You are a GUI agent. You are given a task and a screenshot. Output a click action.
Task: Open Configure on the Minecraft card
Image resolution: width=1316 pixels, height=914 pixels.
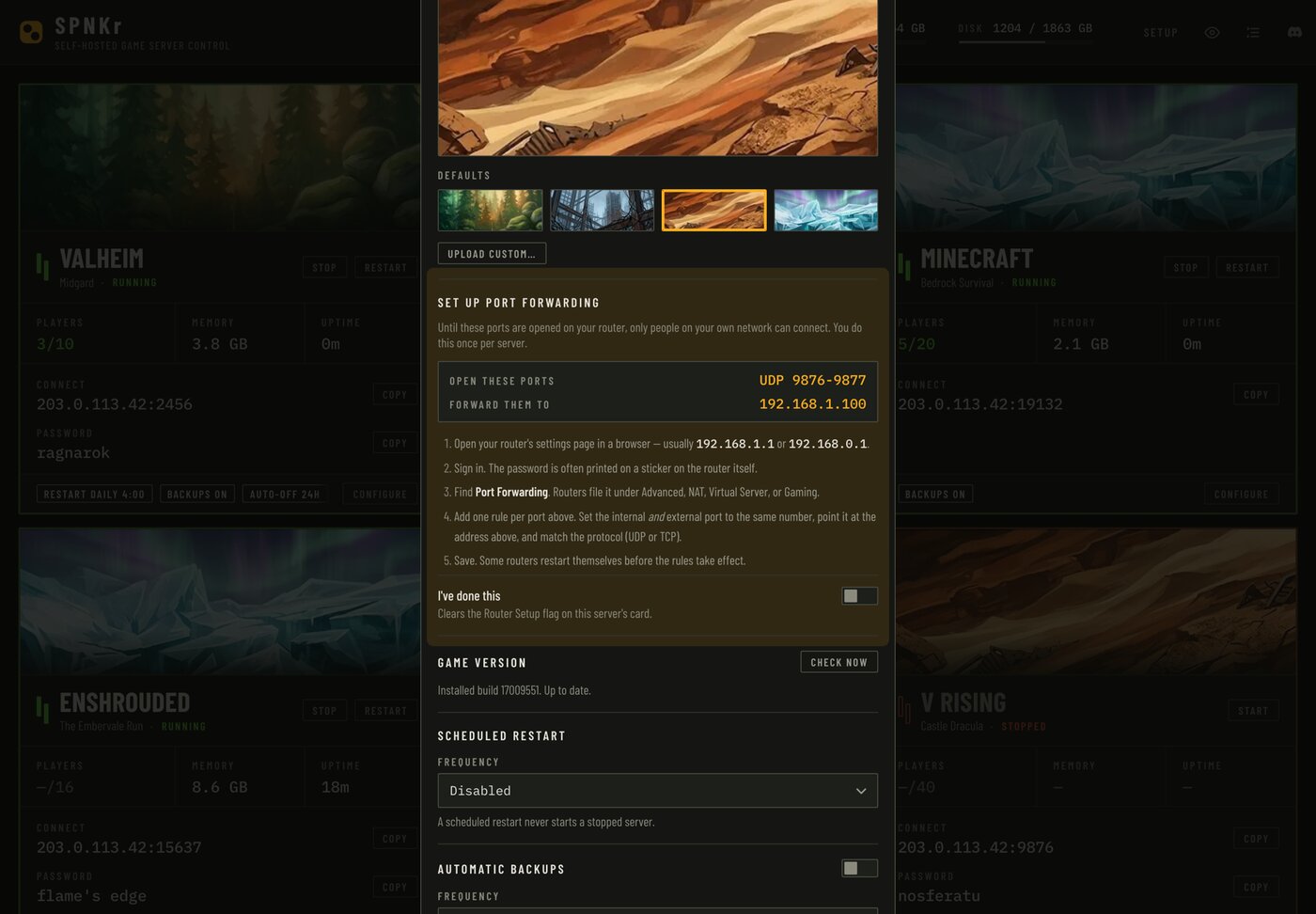tap(1241, 495)
